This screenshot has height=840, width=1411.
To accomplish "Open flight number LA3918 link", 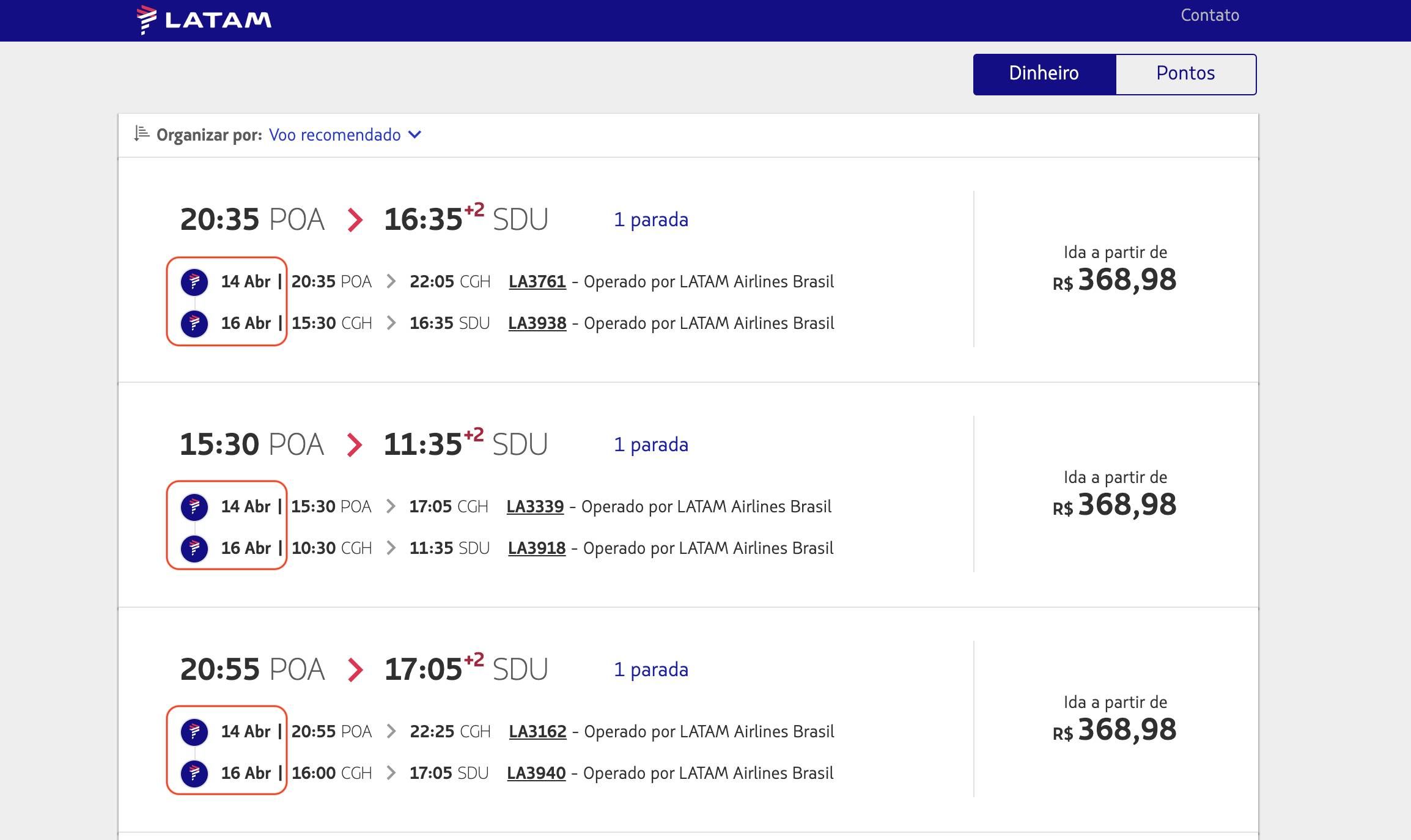I will click(537, 548).
